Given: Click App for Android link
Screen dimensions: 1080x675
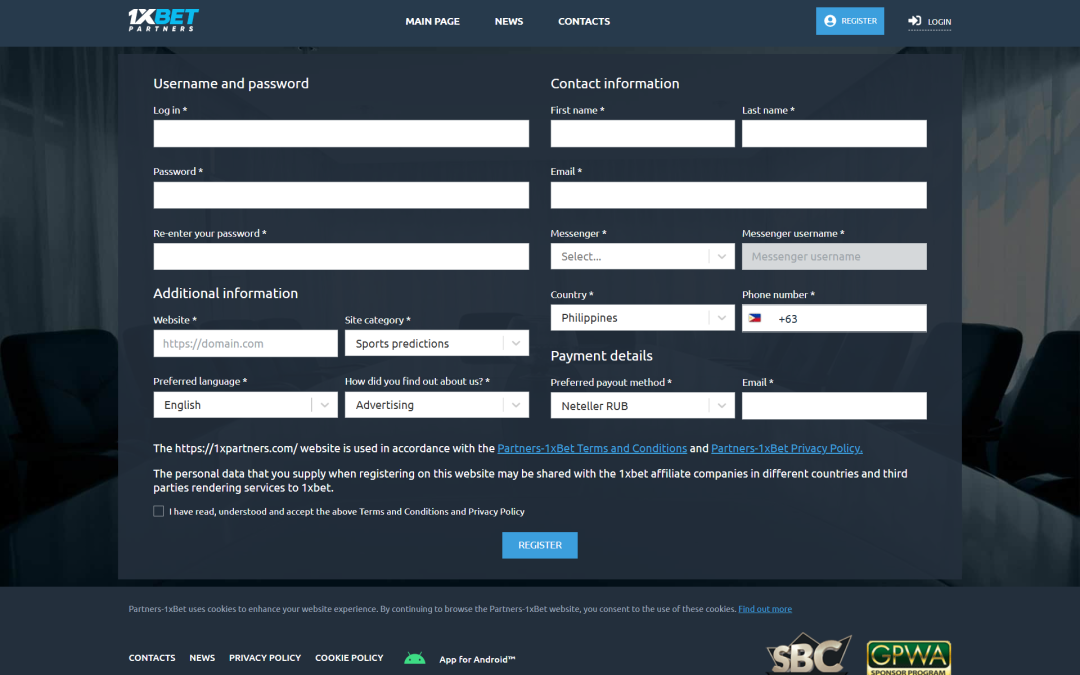Looking at the screenshot, I should (477, 659).
